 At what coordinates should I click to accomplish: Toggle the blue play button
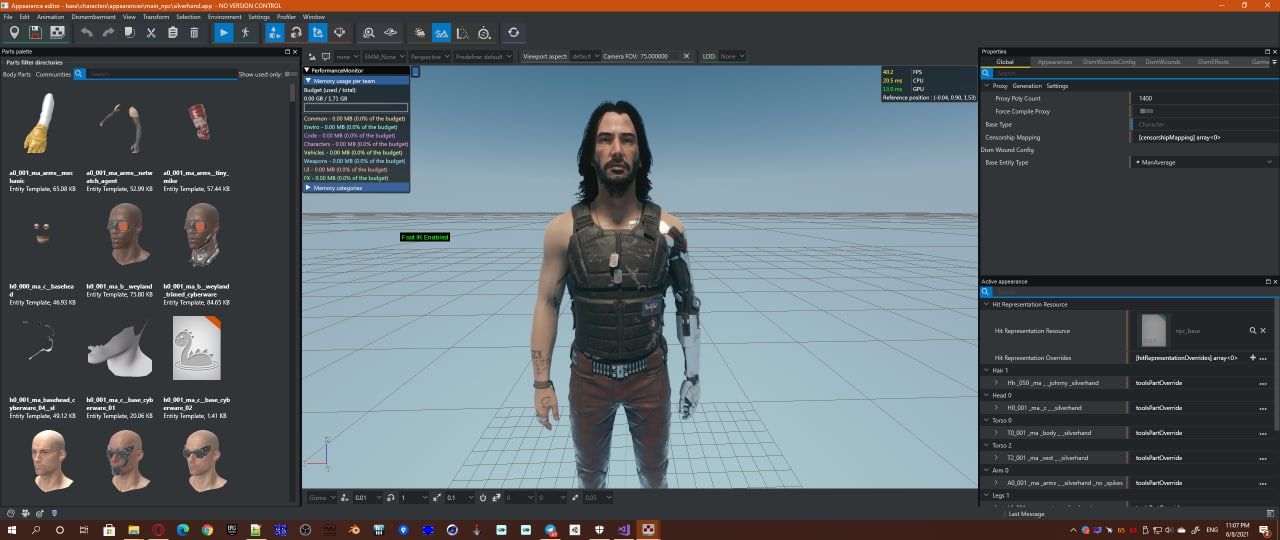click(x=224, y=33)
